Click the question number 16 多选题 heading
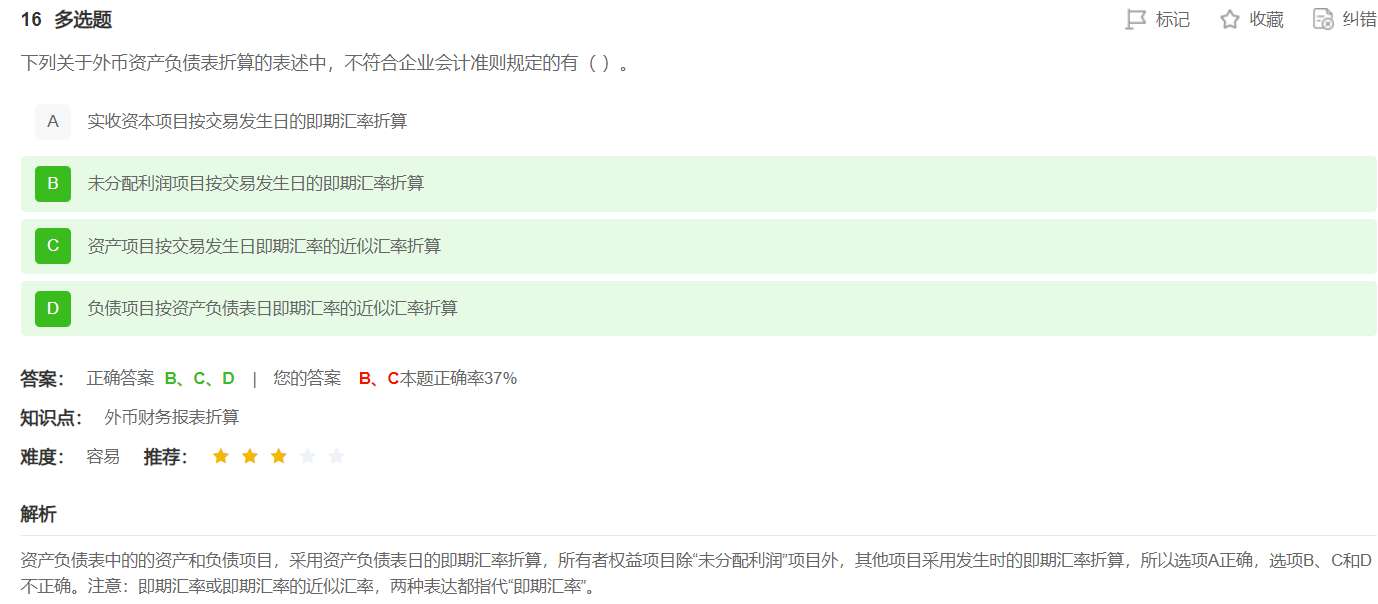Image resolution: width=1378 pixels, height=604 pixels. [x=66, y=20]
